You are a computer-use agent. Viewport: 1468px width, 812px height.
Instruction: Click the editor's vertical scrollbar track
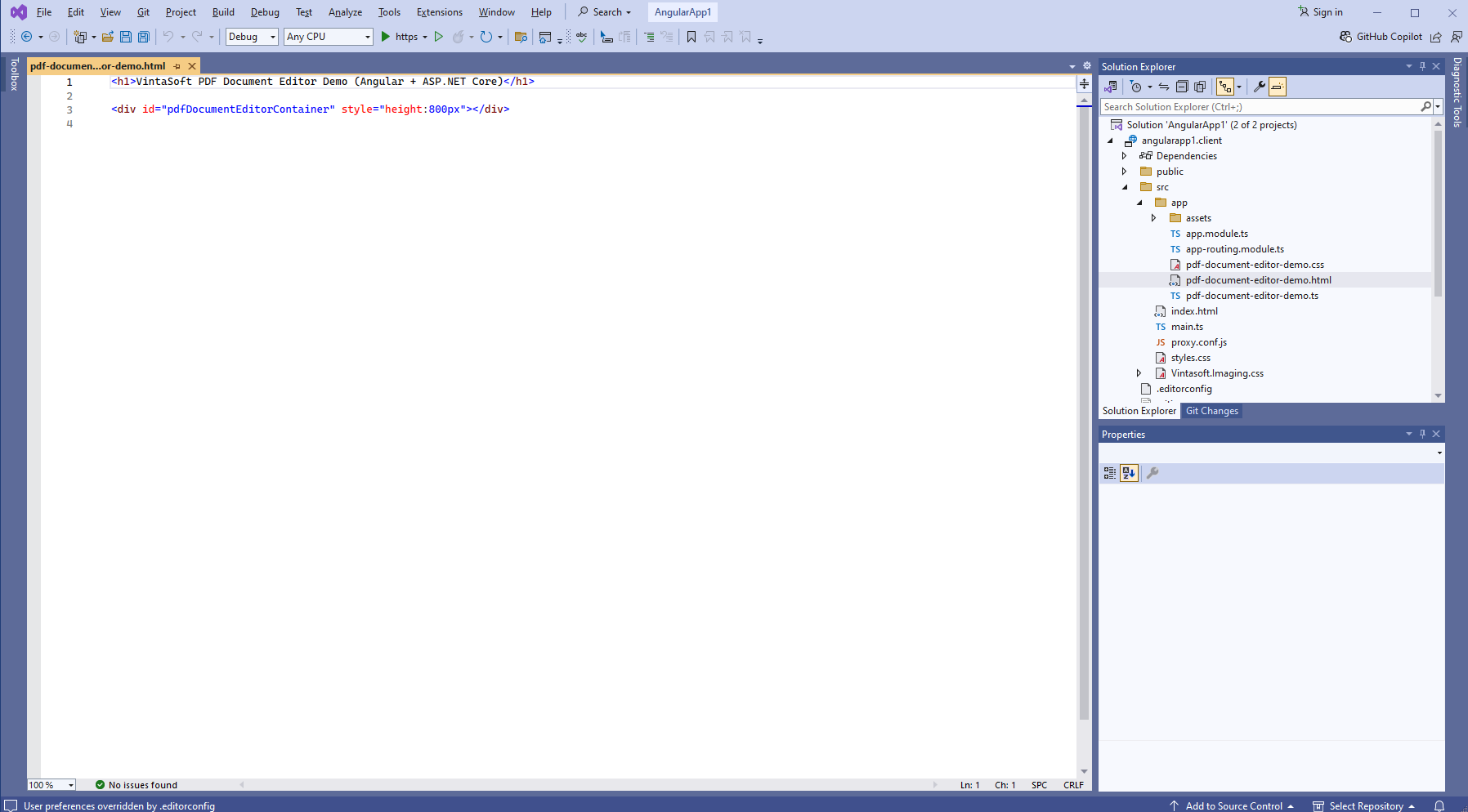tap(1084, 408)
